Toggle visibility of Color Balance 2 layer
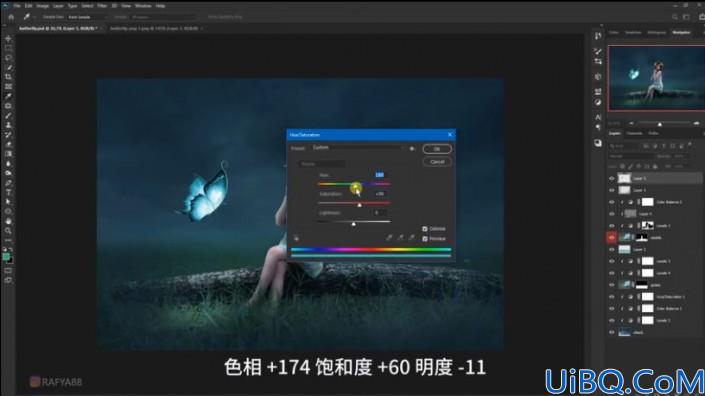Image resolution: width=705 pixels, height=396 pixels. pyautogui.click(x=611, y=202)
